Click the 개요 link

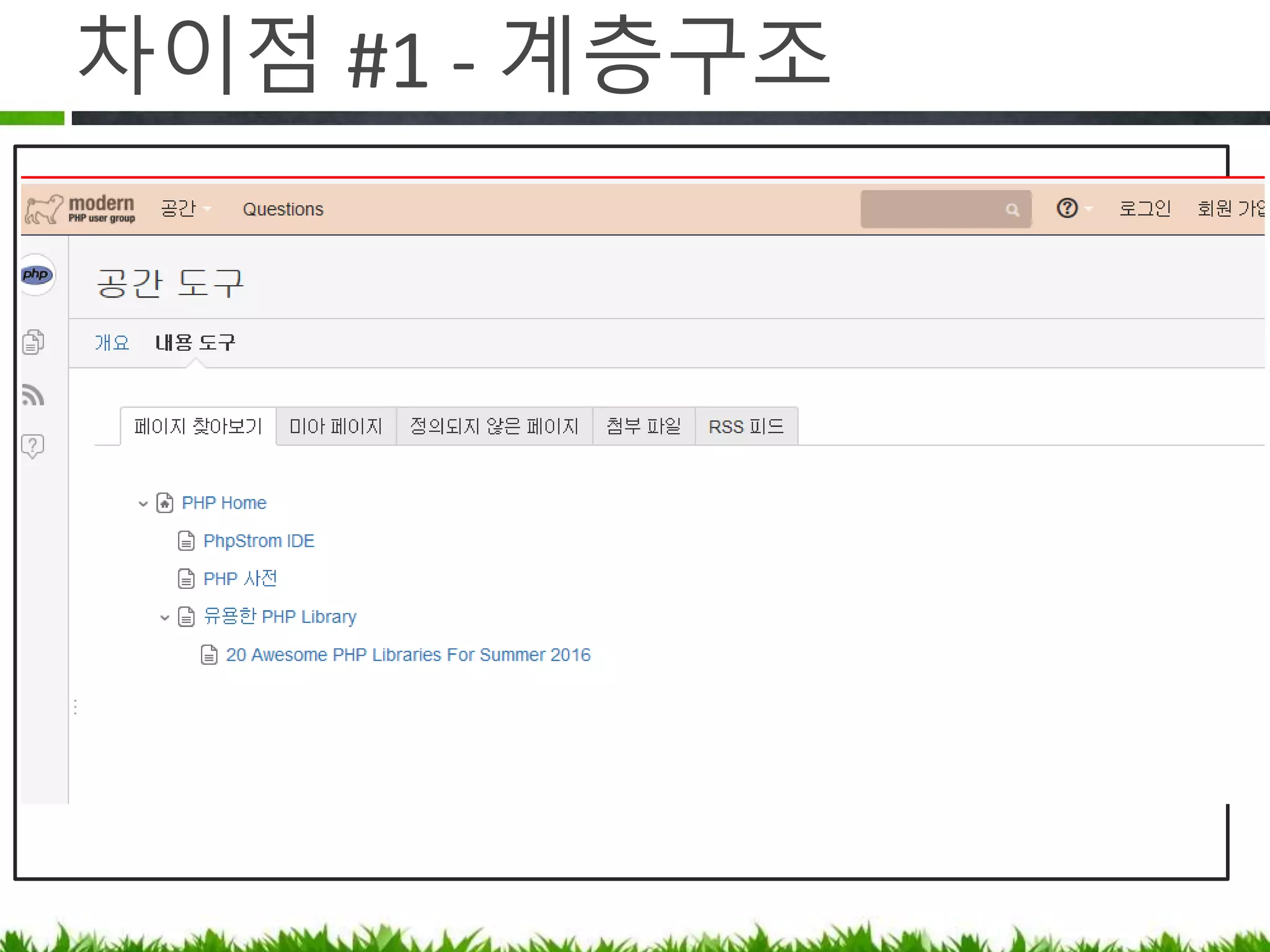point(112,343)
